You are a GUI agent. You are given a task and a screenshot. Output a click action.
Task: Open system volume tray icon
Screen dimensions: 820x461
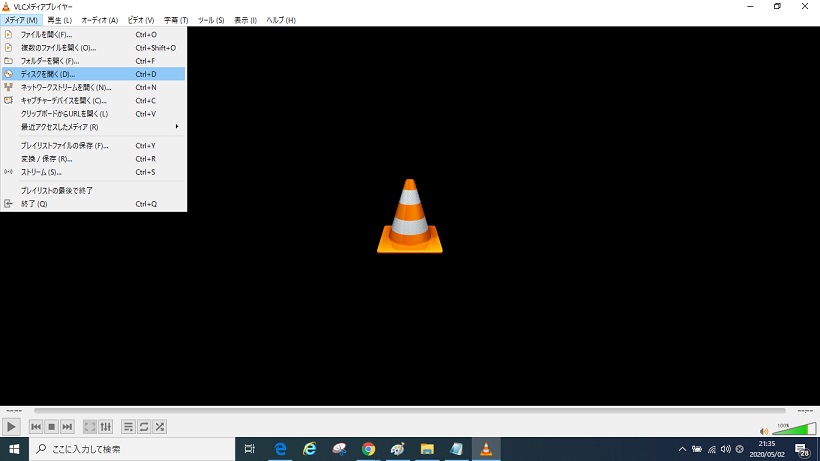[725, 449]
